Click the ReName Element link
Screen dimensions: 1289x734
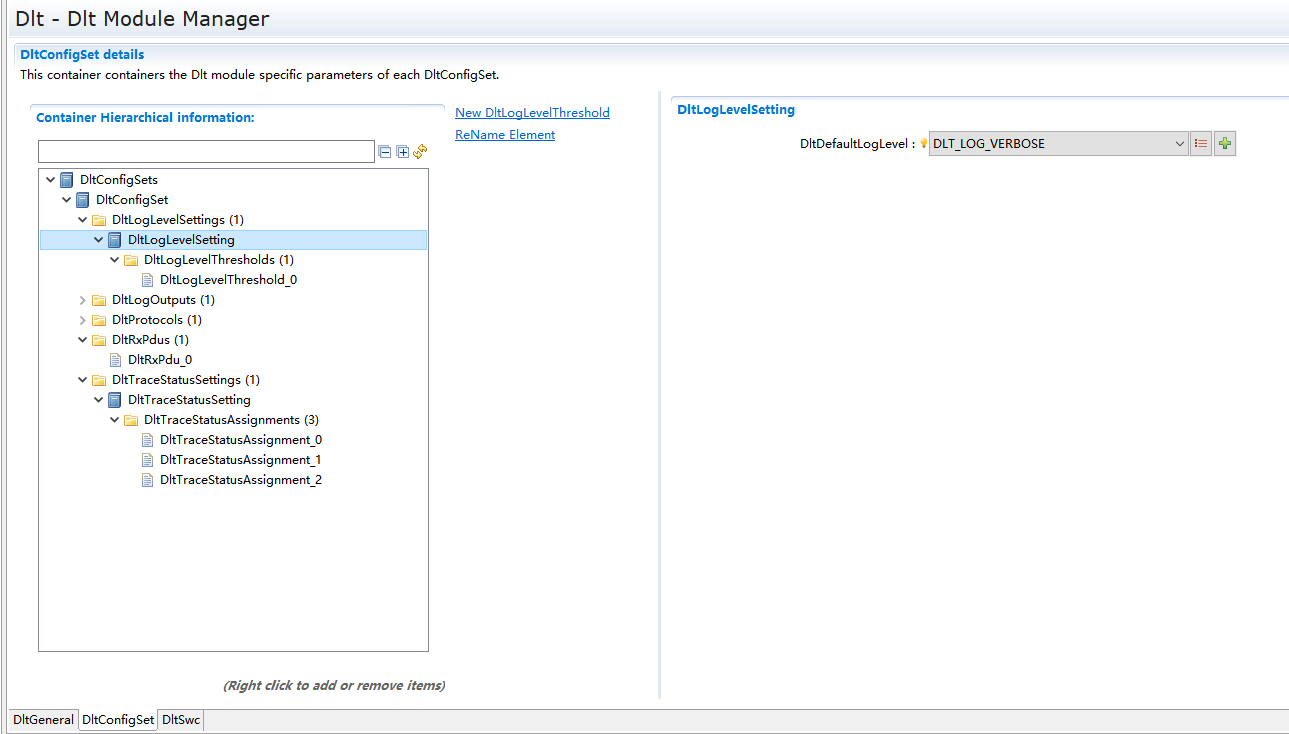(505, 135)
